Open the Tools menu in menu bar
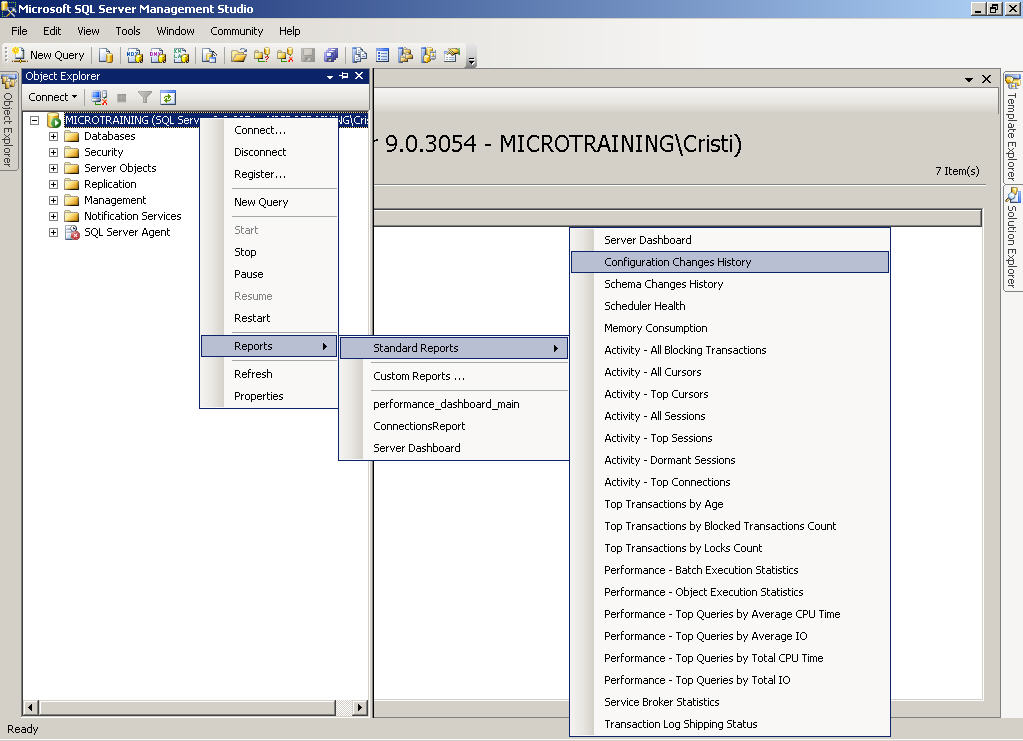 tap(128, 31)
